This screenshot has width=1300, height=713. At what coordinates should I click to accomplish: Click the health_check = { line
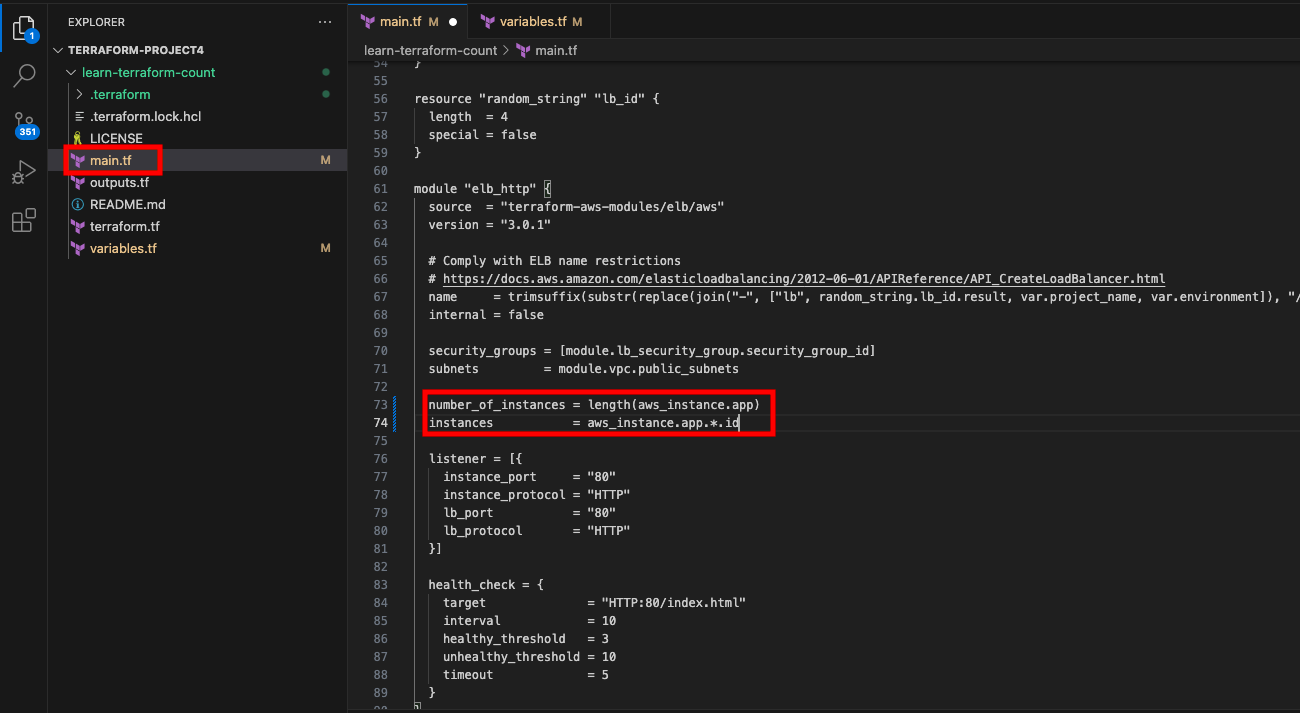pos(486,585)
